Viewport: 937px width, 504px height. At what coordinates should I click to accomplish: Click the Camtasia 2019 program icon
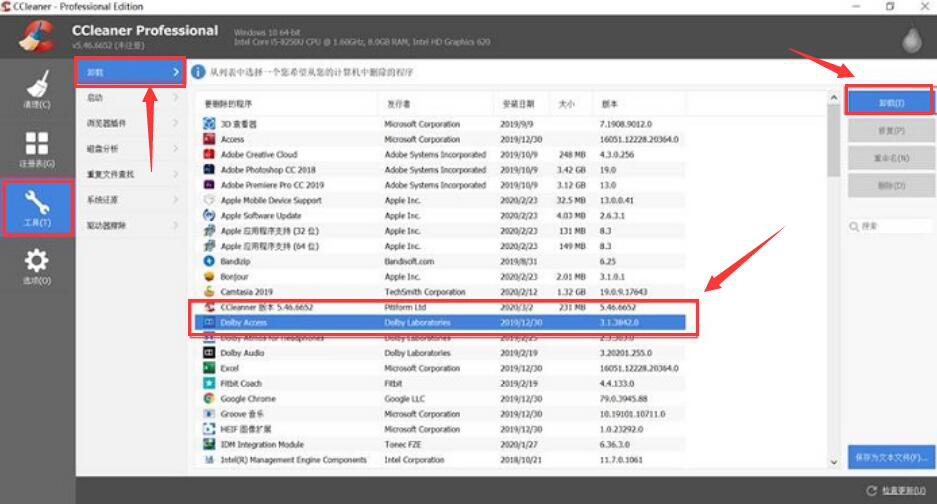[x=209, y=292]
